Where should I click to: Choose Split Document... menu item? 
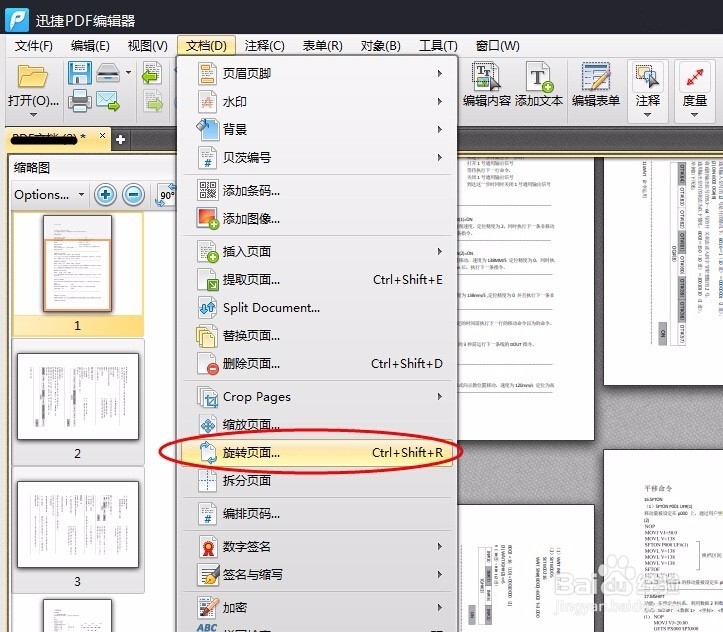point(317,307)
